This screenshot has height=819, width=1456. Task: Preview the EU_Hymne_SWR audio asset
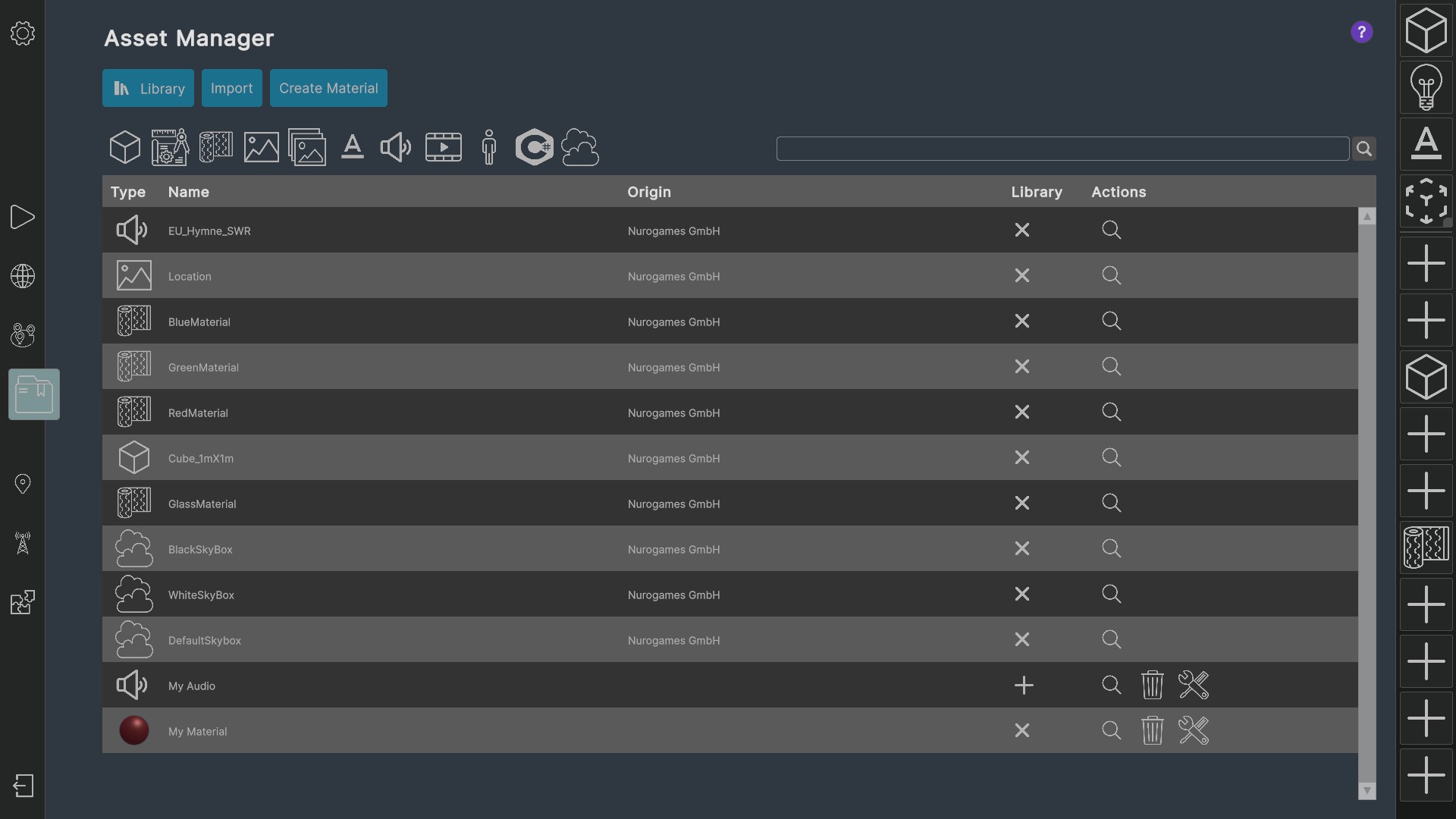pos(1110,230)
